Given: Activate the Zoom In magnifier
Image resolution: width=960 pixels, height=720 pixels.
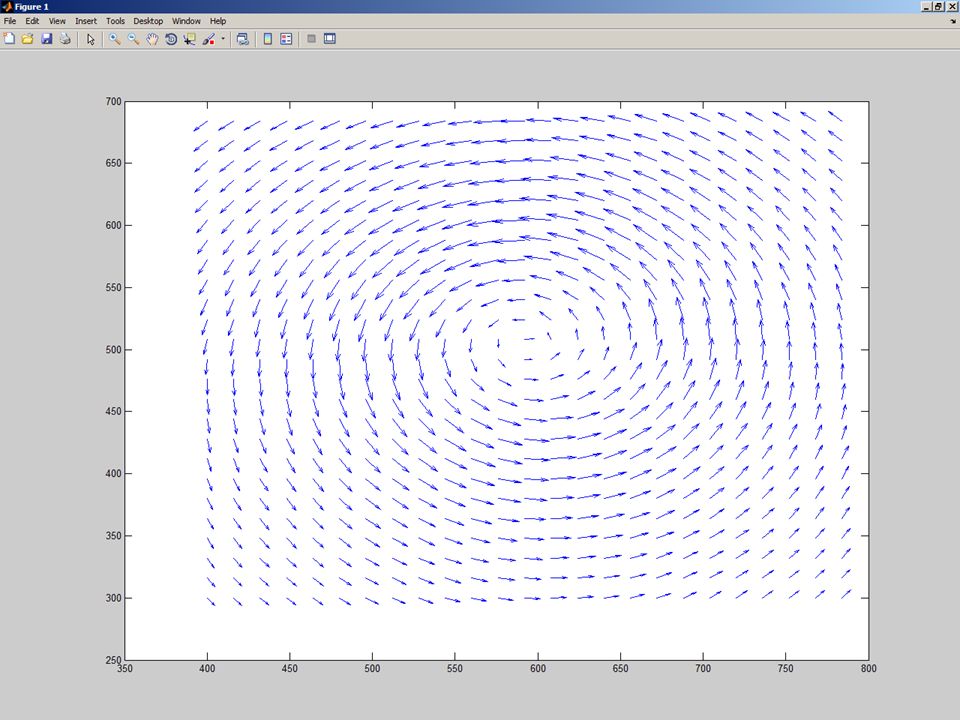Looking at the screenshot, I should tap(114, 39).
